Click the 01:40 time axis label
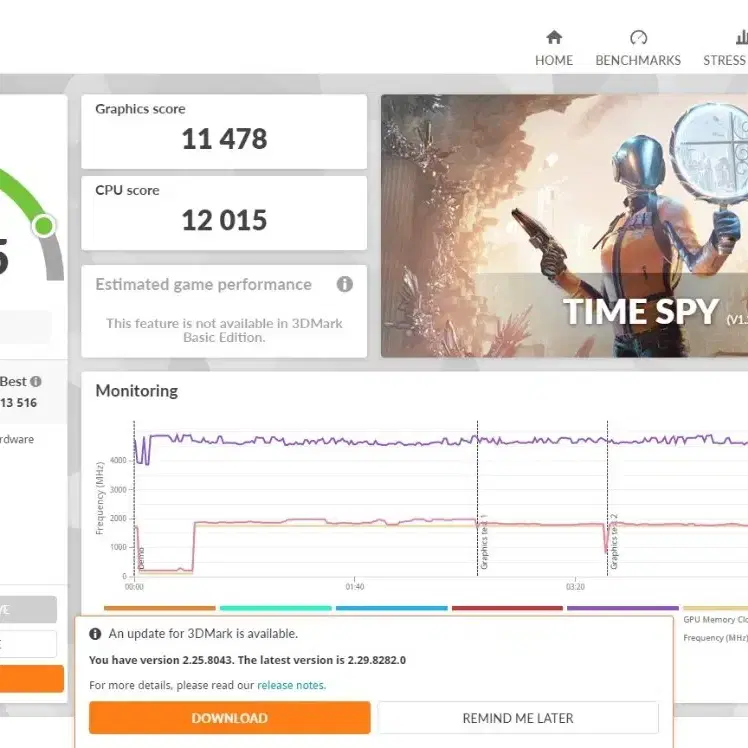The height and width of the screenshot is (748, 748). pyautogui.click(x=355, y=587)
